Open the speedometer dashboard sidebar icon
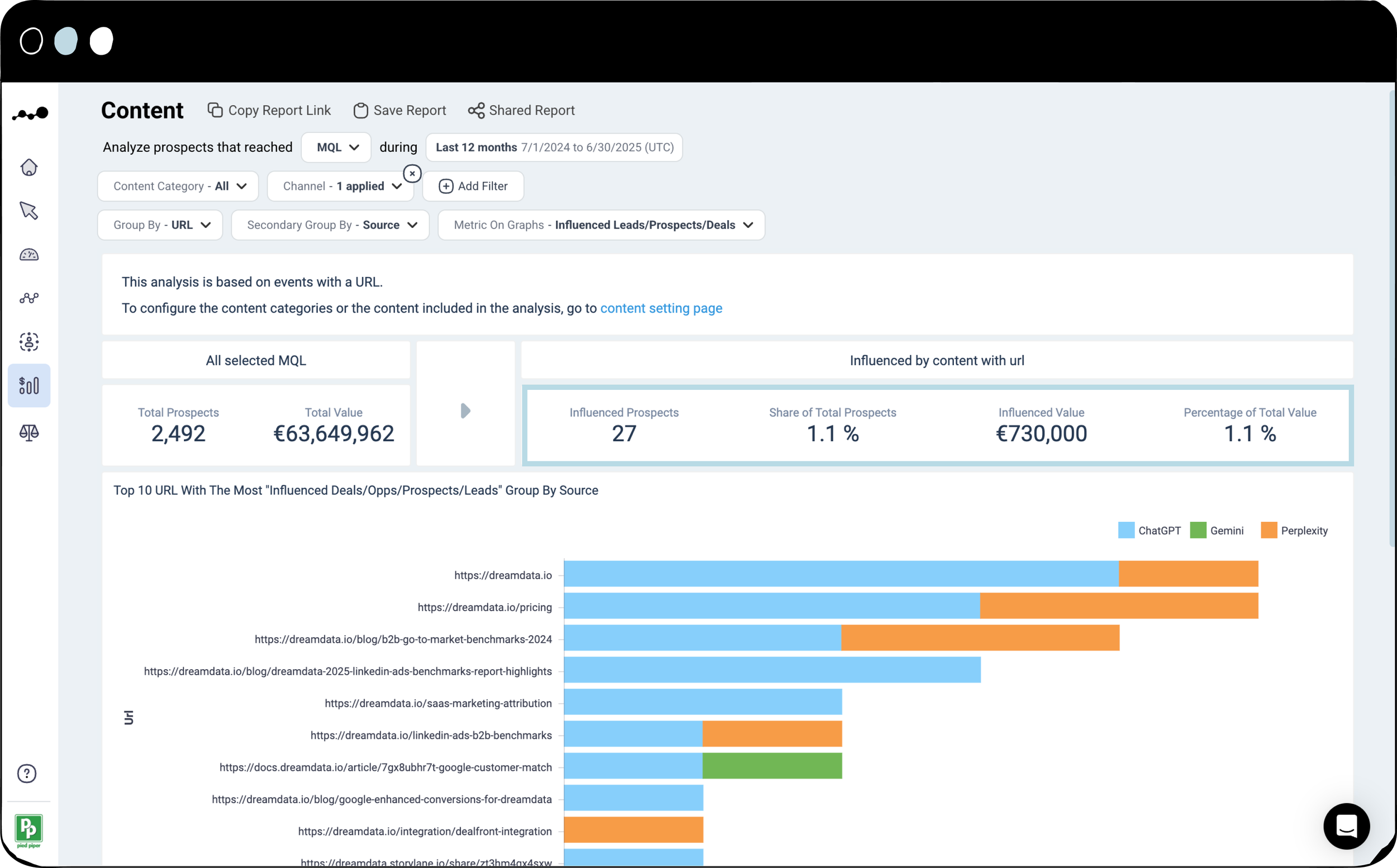The height and width of the screenshot is (868, 1397). tap(28, 254)
